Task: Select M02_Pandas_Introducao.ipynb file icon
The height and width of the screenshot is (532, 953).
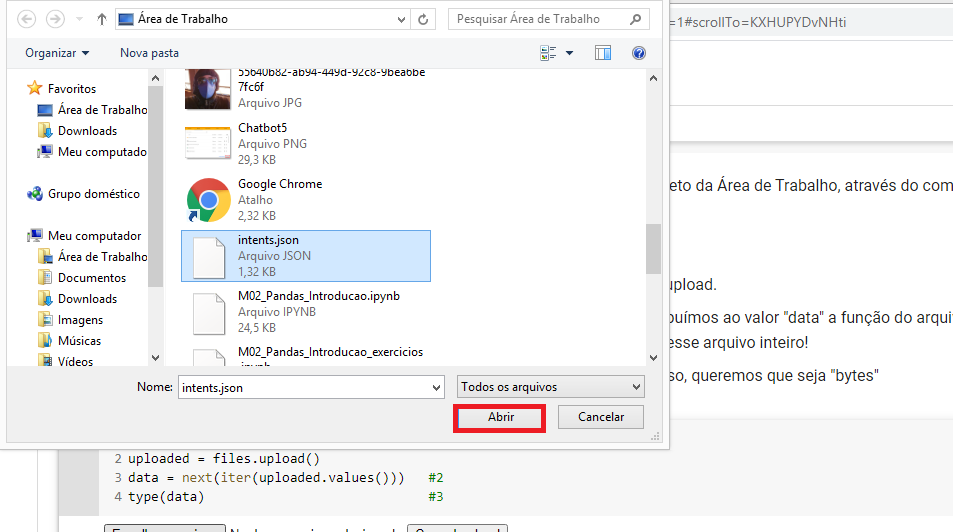Action: 208,314
